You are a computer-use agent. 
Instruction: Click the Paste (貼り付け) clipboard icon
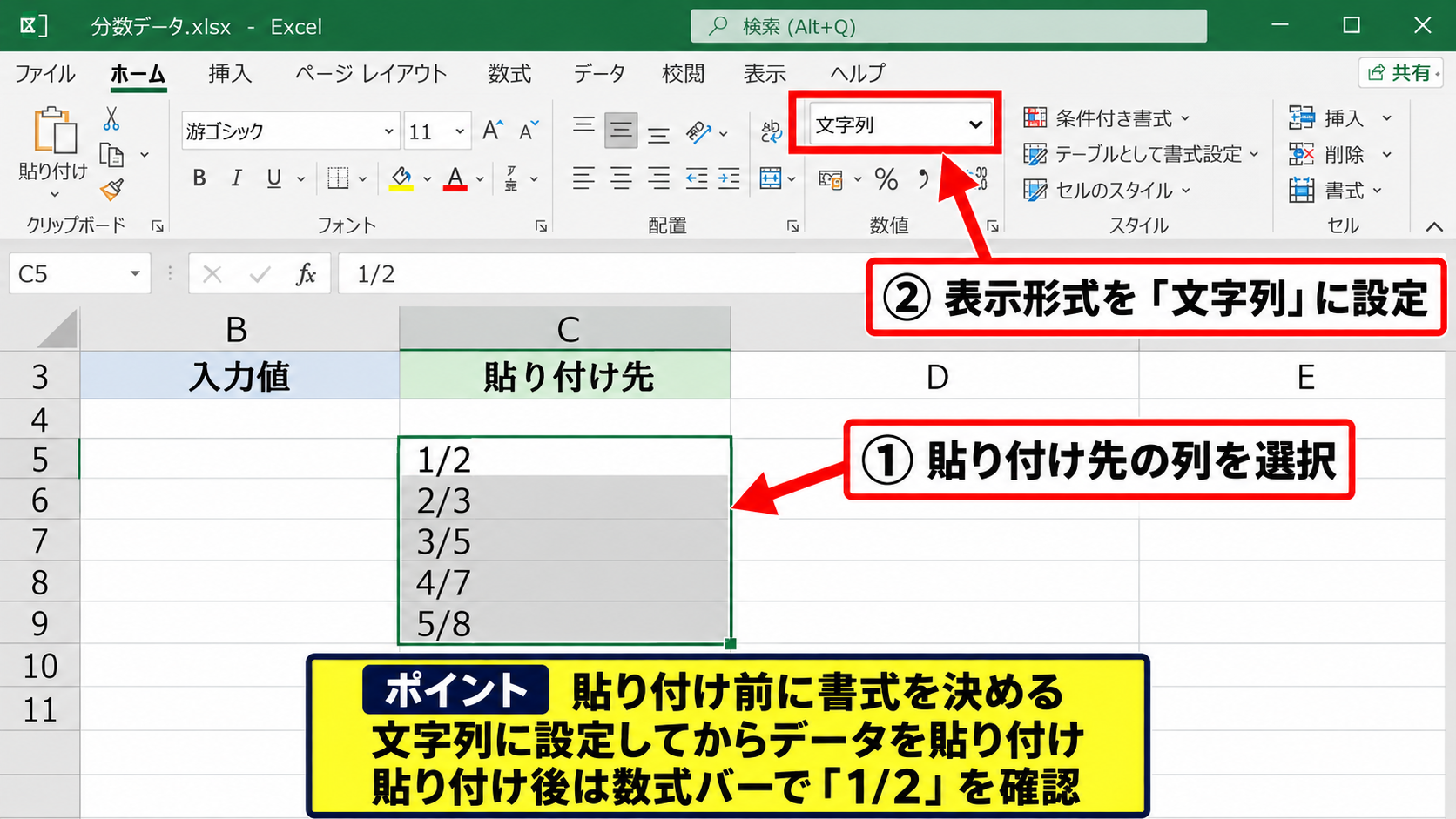point(54,131)
